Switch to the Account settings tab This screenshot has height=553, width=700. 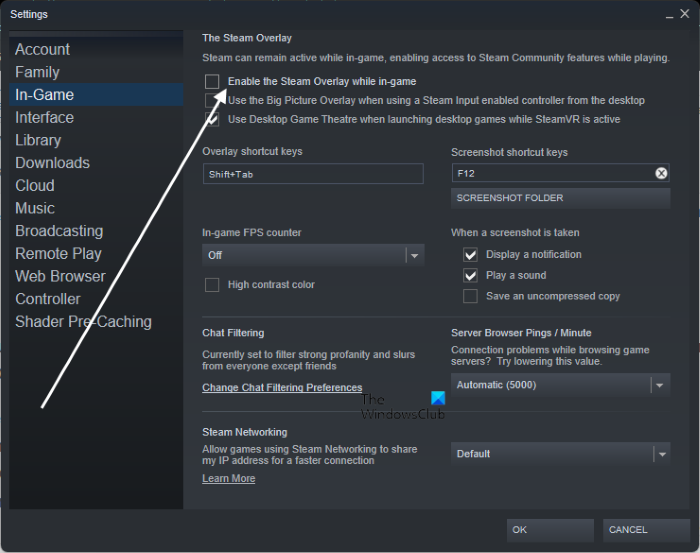[43, 49]
